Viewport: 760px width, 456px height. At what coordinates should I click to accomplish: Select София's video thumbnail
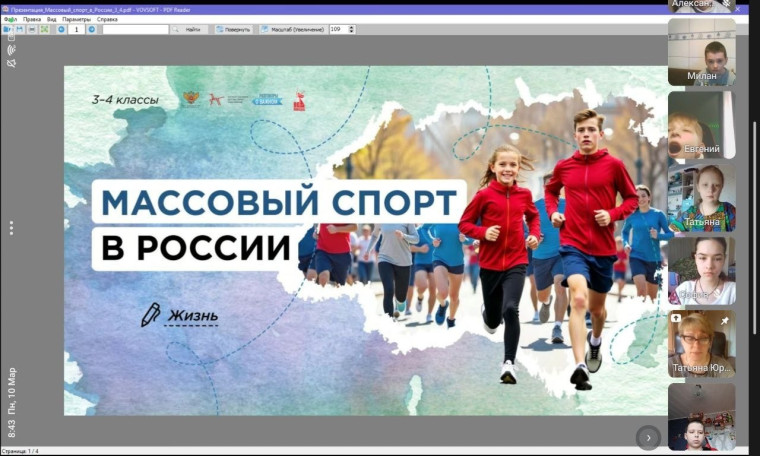pyautogui.click(x=701, y=271)
